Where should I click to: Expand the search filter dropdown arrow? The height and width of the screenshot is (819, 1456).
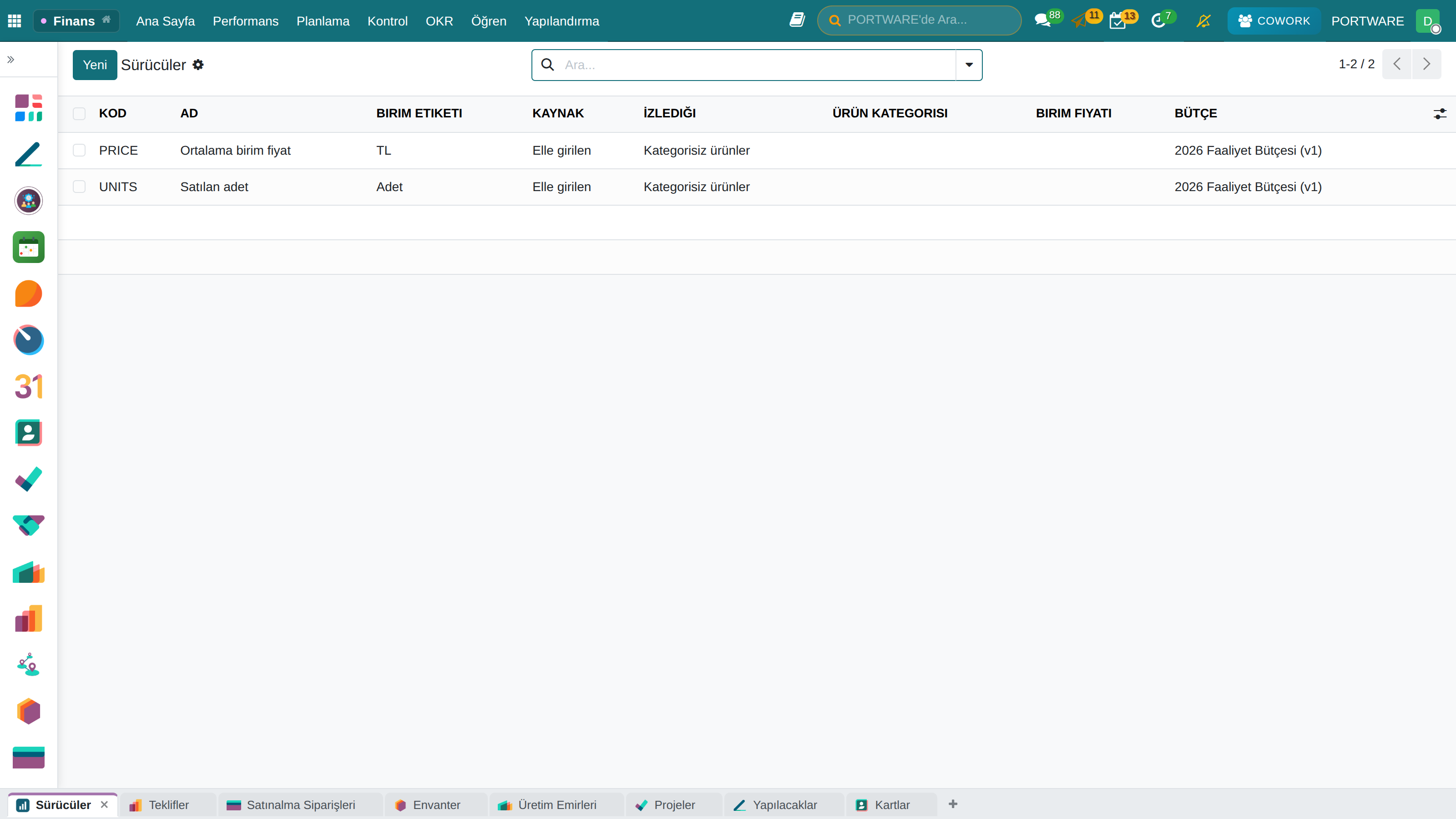(969, 65)
